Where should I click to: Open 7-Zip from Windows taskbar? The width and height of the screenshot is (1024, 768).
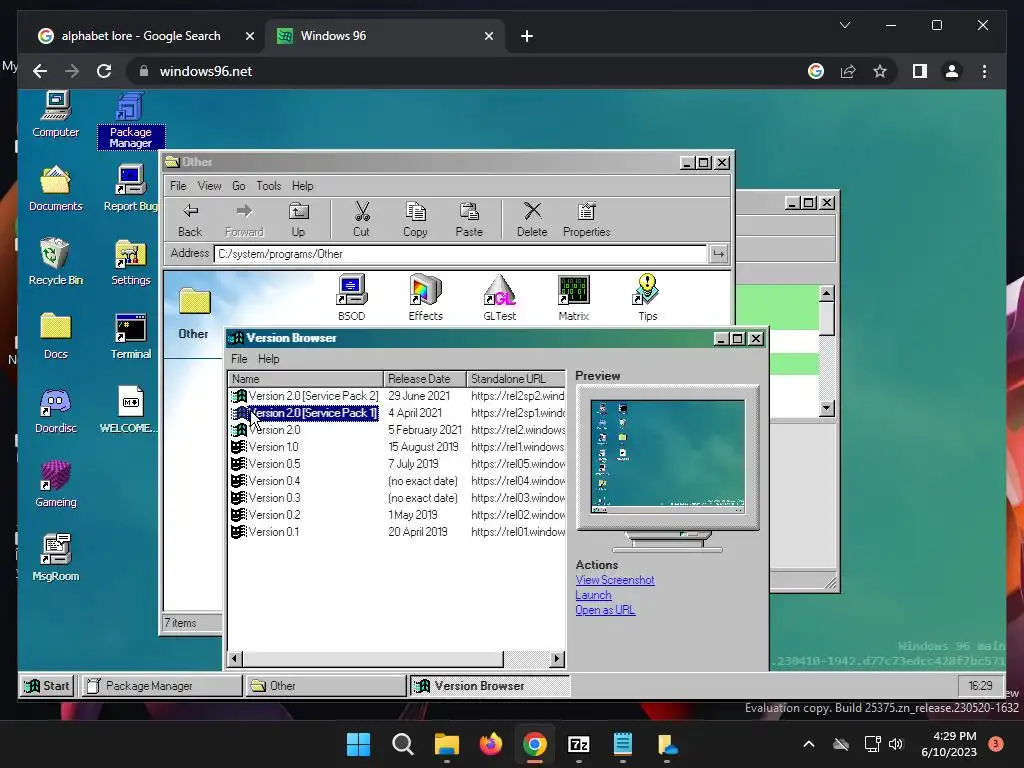[x=579, y=744]
